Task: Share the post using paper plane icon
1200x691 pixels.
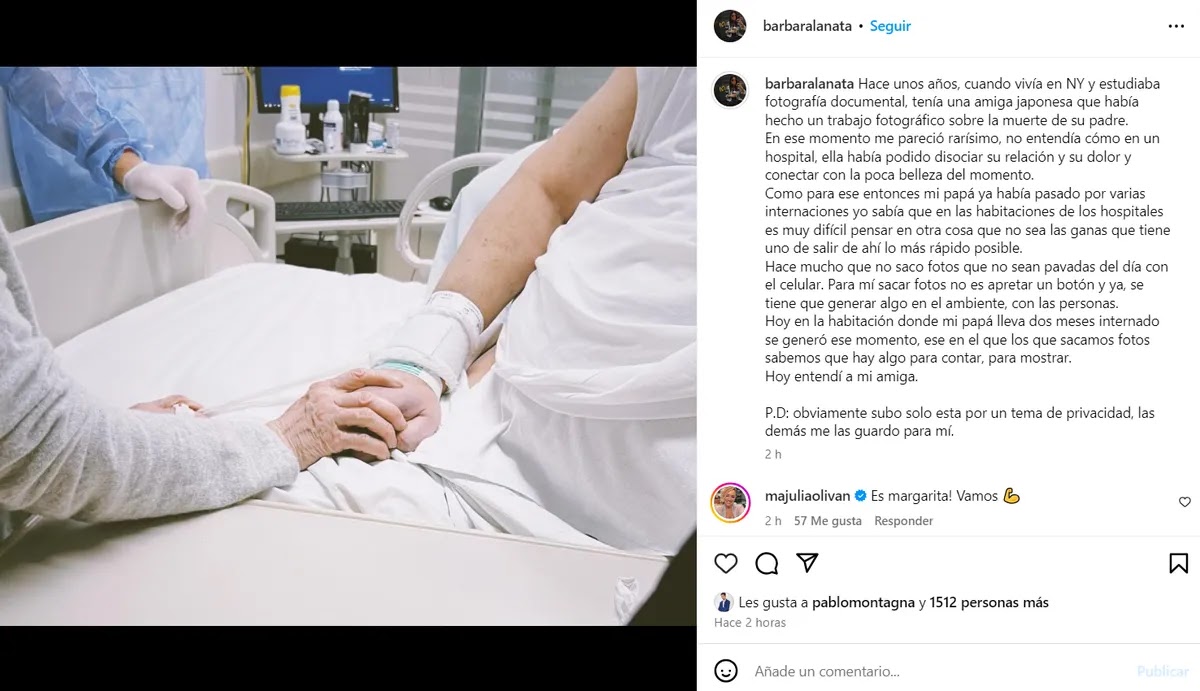Action: [x=807, y=563]
